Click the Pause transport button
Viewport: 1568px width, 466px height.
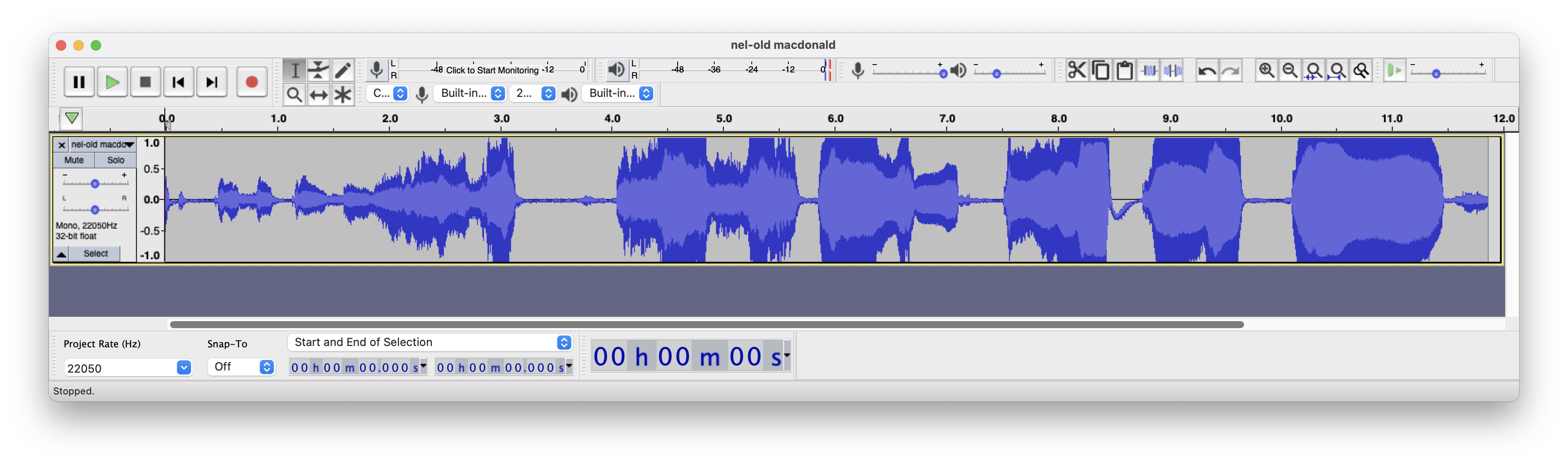[x=79, y=82]
